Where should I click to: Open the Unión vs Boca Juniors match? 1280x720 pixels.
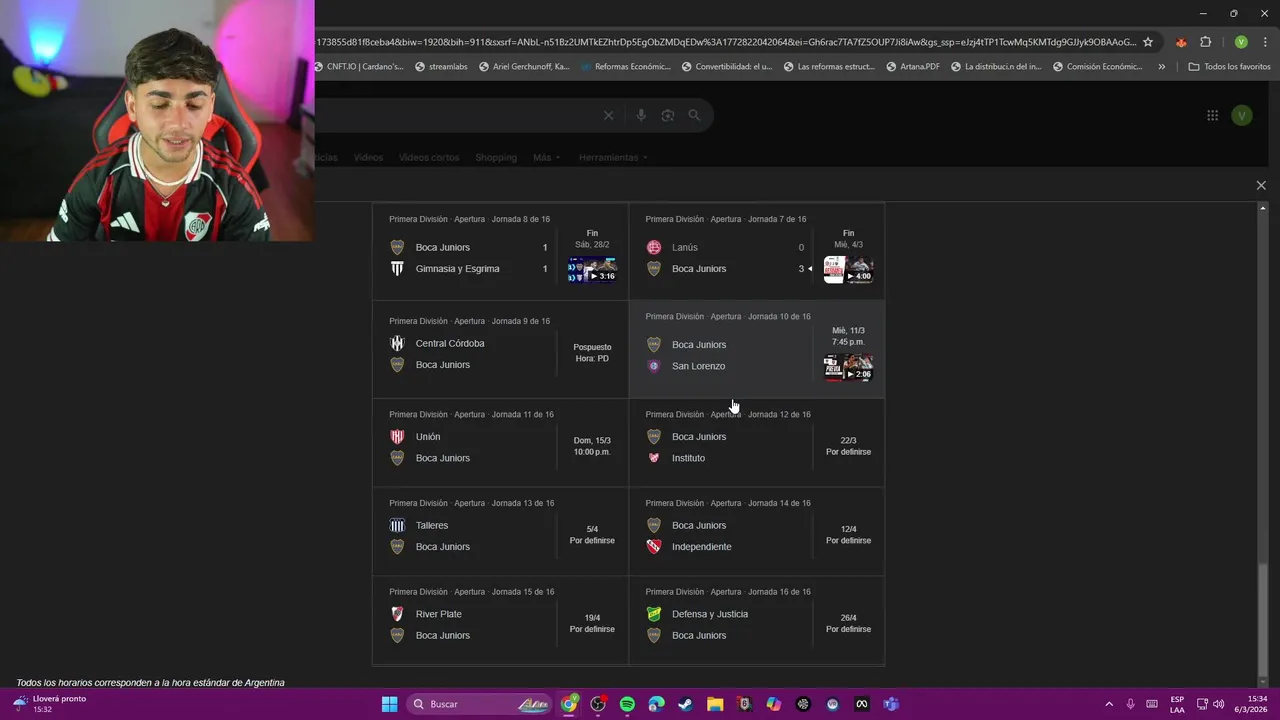[500, 442]
